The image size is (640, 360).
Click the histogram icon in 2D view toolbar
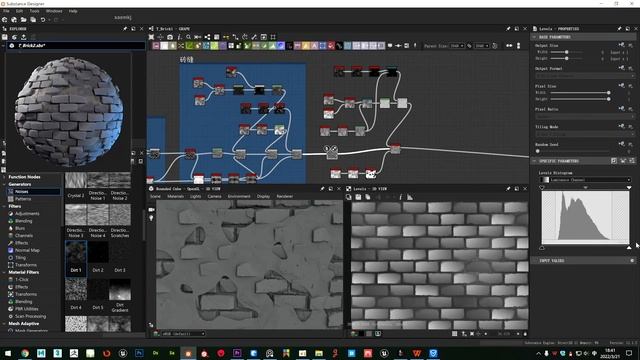click(x=410, y=197)
